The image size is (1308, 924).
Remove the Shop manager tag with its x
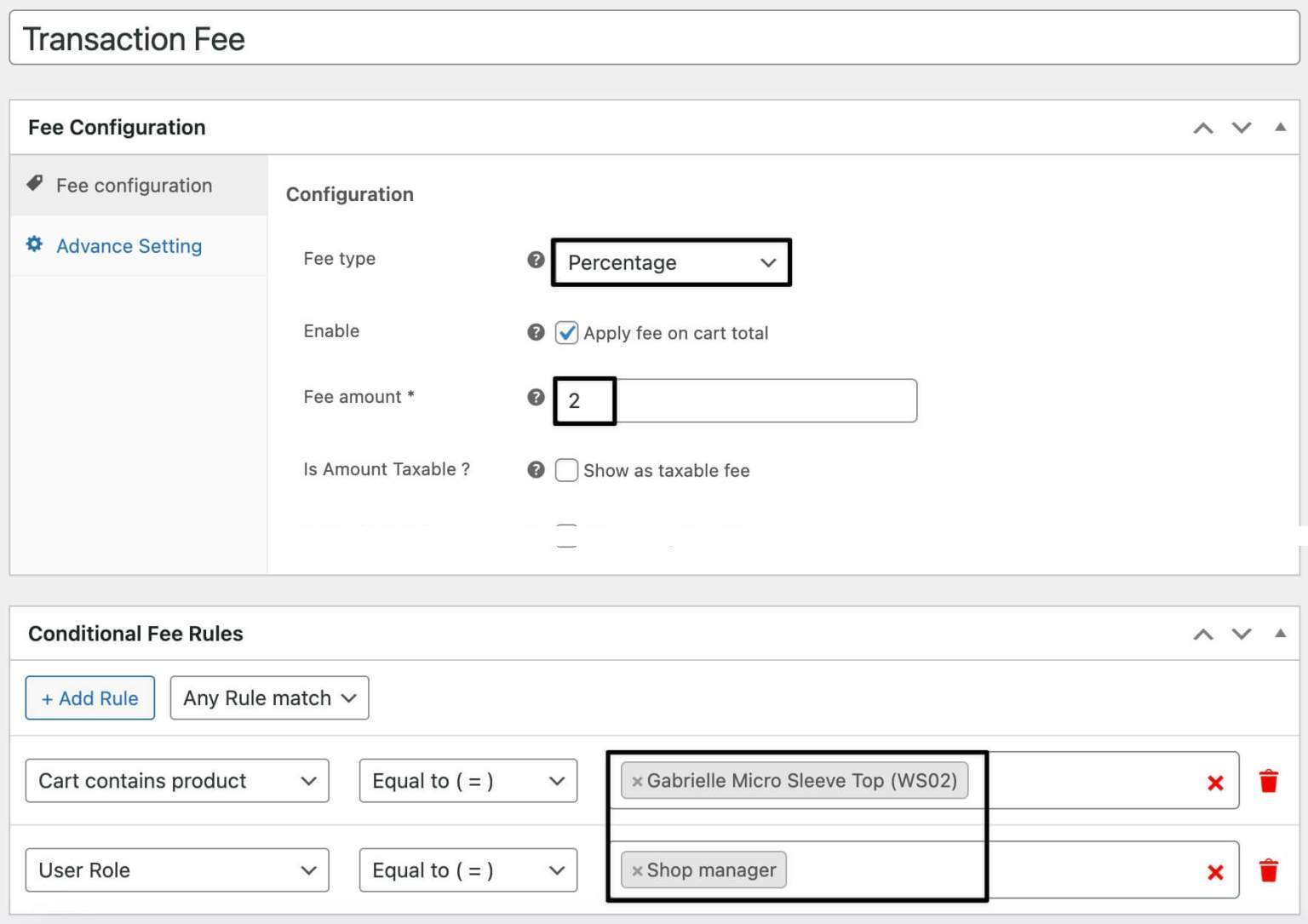(x=639, y=869)
